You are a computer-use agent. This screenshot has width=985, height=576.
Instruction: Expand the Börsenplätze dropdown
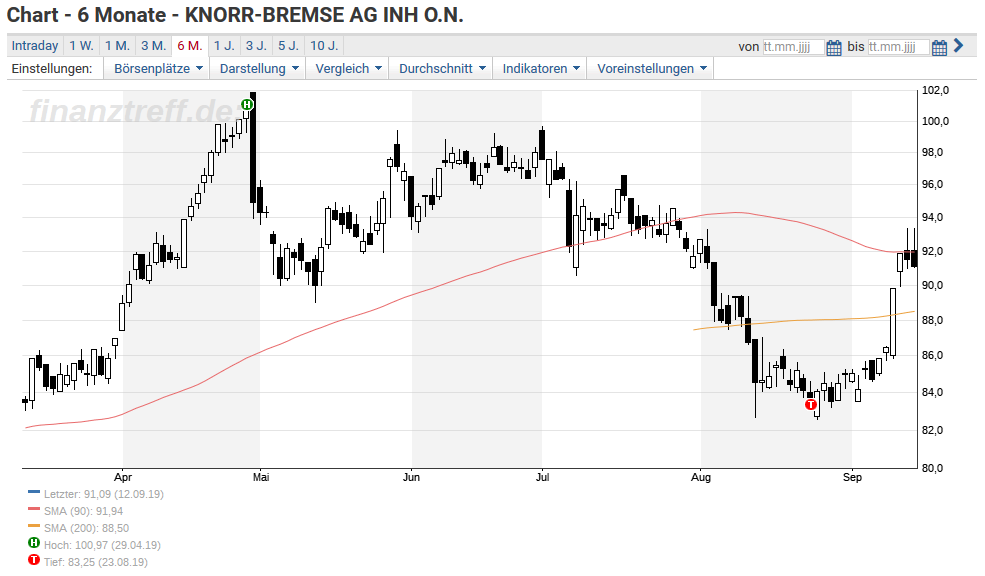point(158,68)
